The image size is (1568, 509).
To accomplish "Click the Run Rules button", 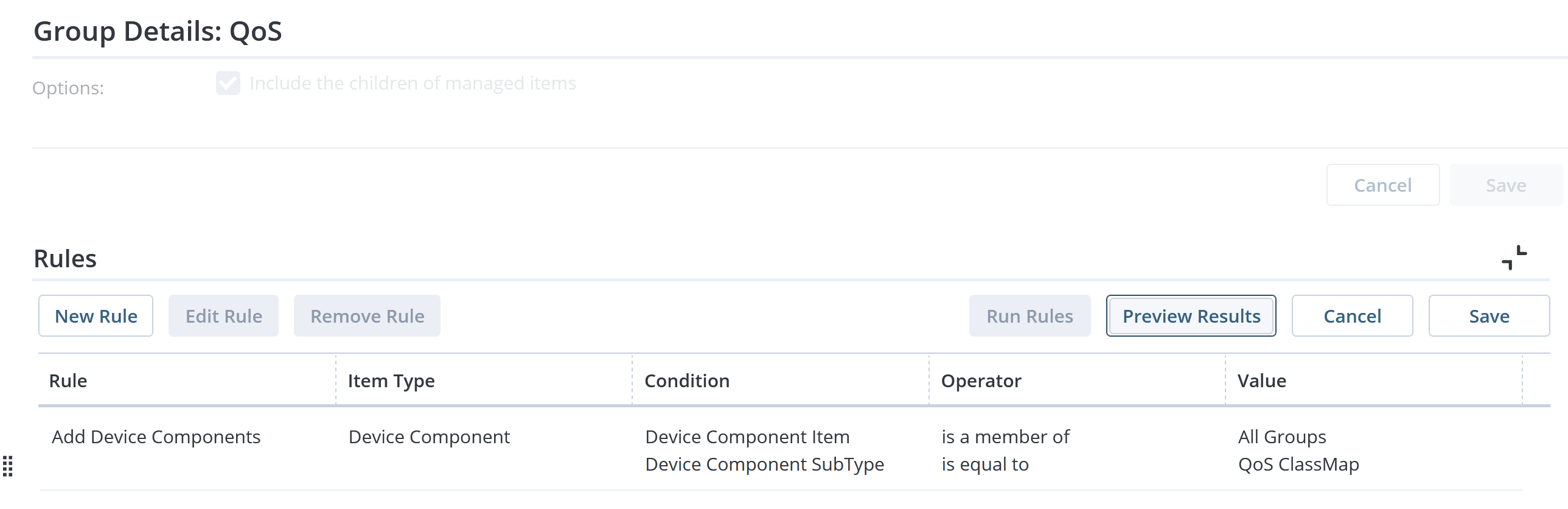I will (x=1030, y=316).
